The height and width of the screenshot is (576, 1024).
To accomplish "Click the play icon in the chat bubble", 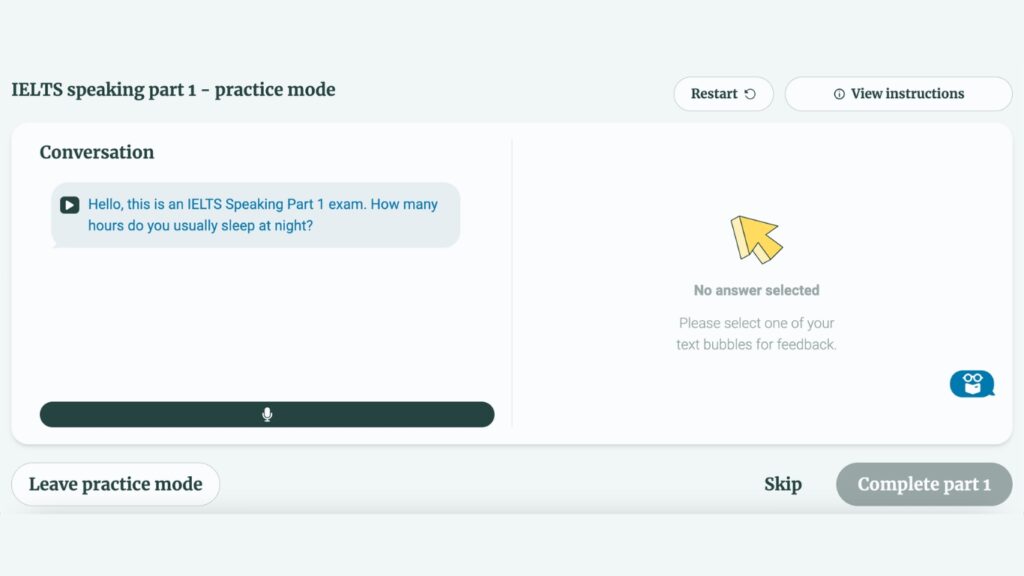I will tap(69, 205).
